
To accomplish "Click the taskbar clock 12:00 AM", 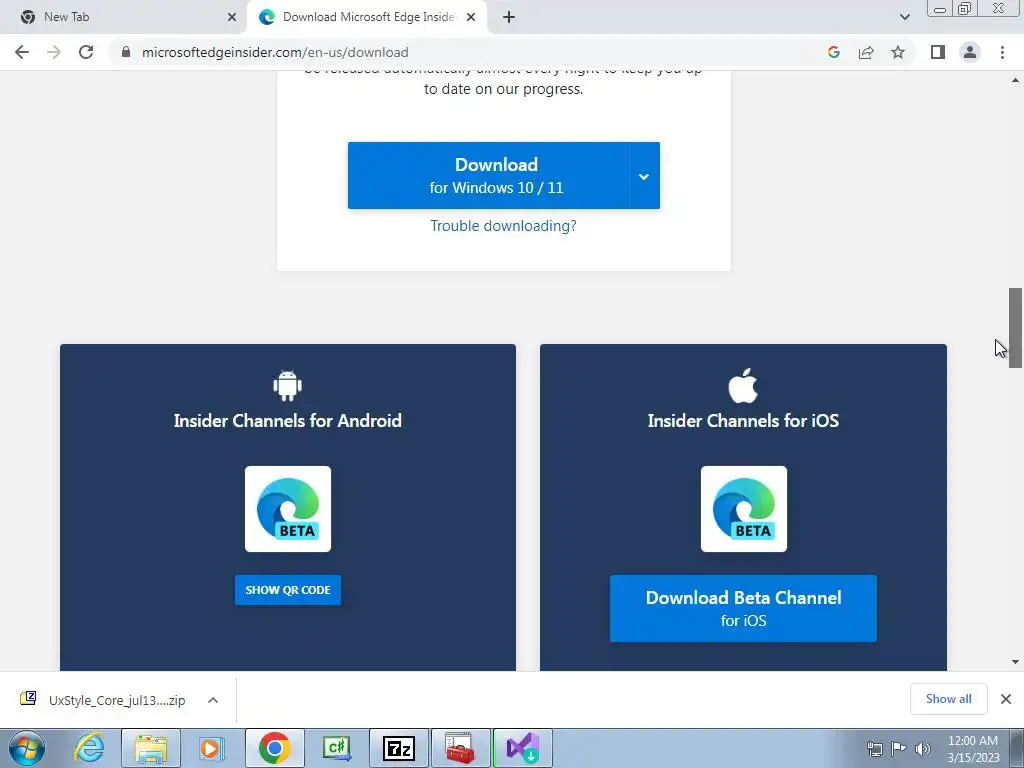I will click(x=973, y=741).
